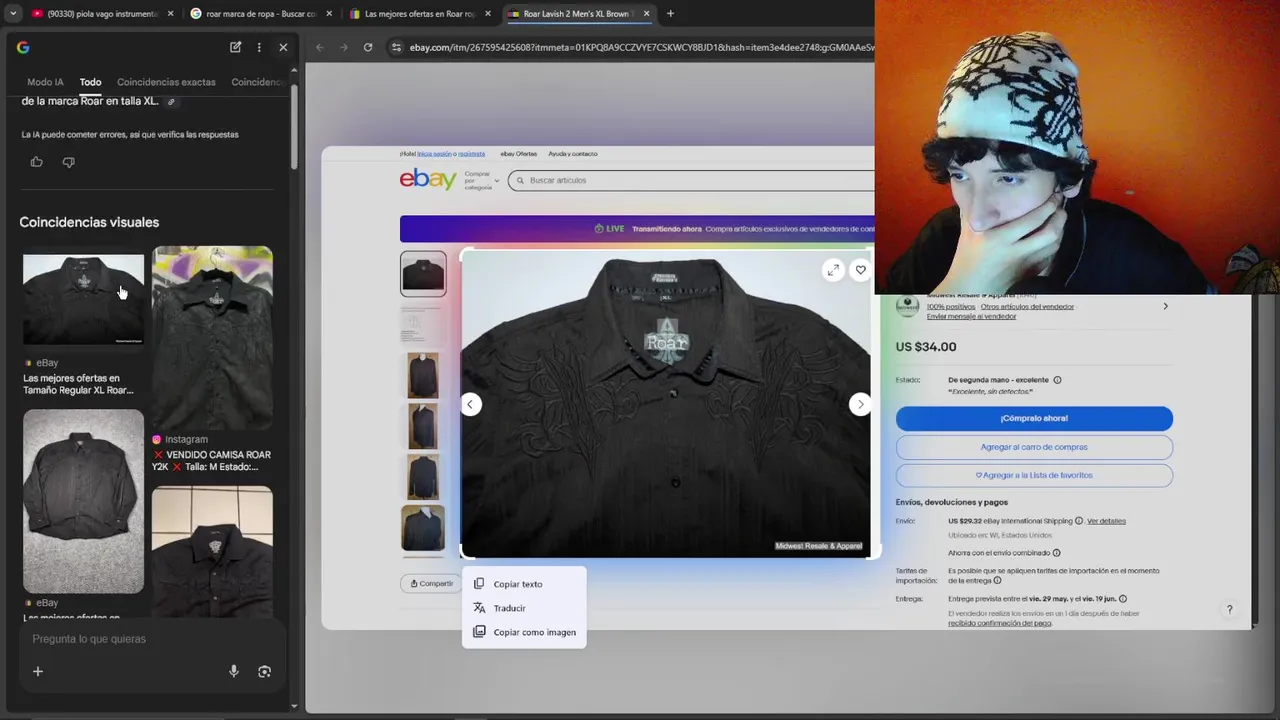Click the Lens image search icon

pyautogui.click(x=264, y=672)
